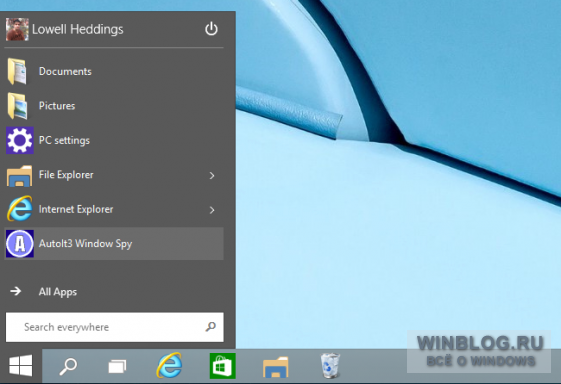Select the PC settings label
This screenshot has width=561, height=384.
click(64, 140)
